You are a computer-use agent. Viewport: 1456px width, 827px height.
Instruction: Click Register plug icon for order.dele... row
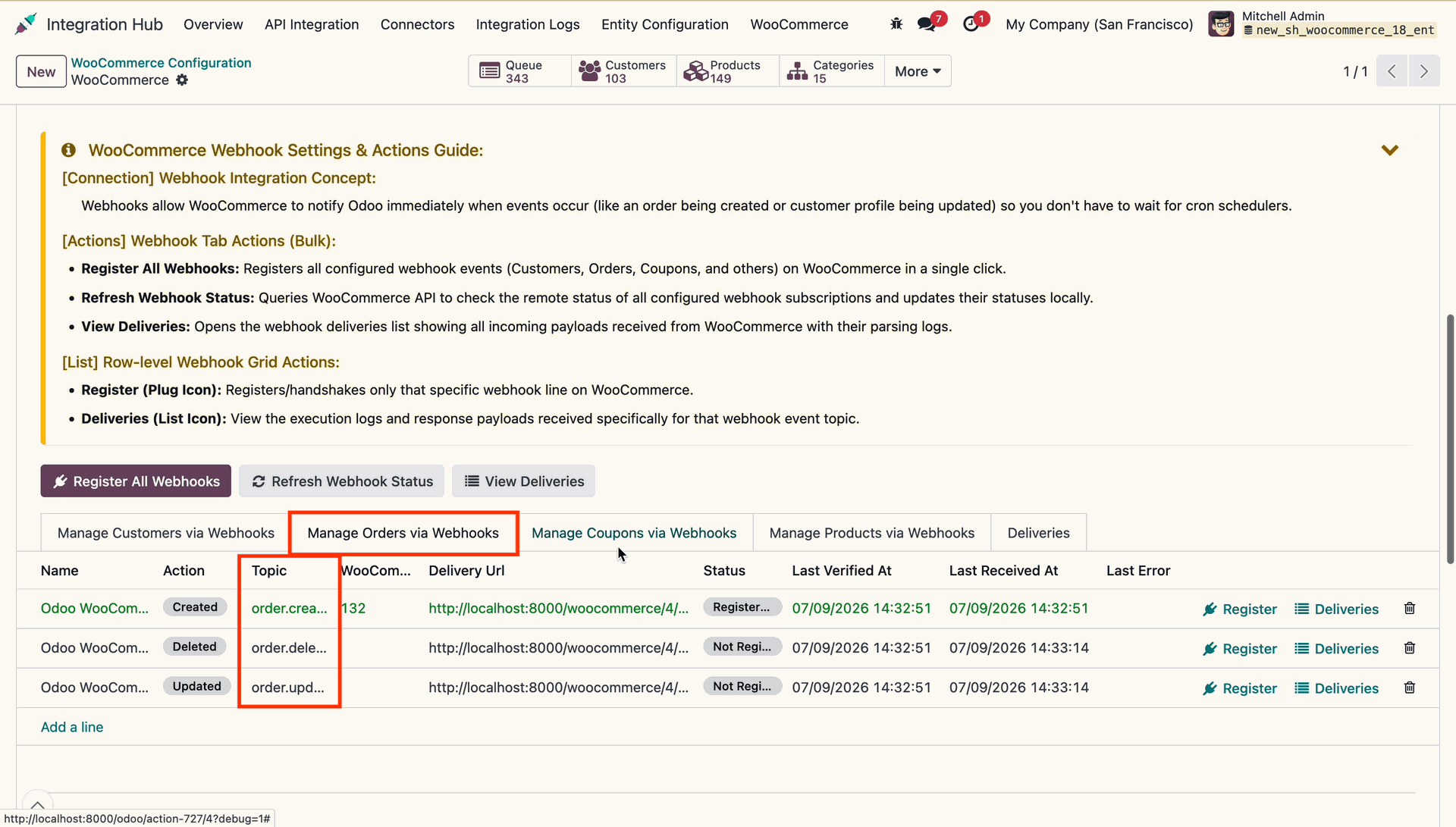[1239, 649]
